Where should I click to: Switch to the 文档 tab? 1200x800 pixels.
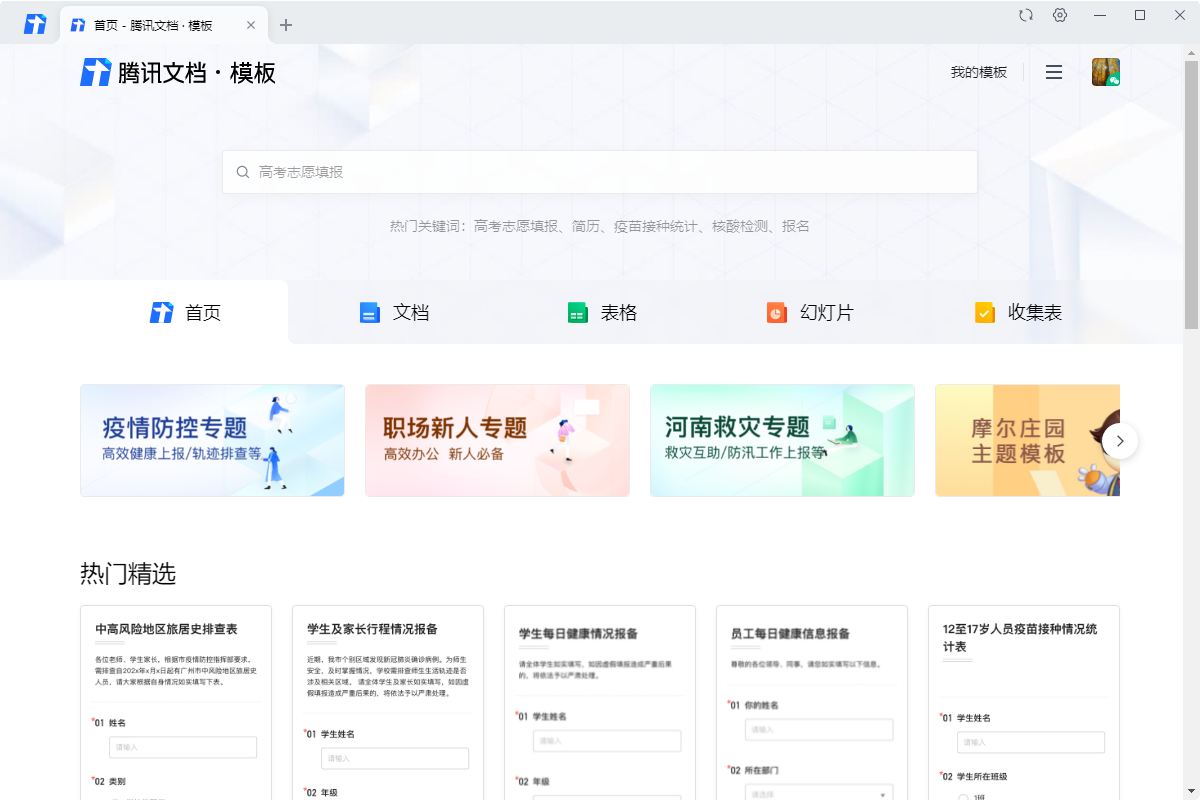coord(394,312)
